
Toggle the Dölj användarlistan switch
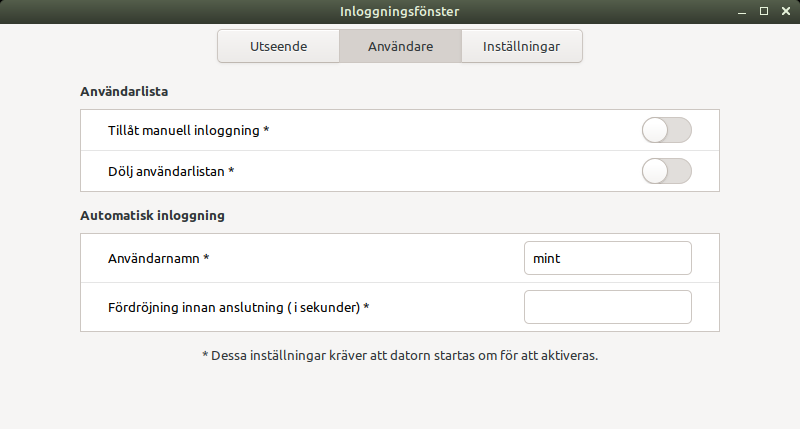[x=666, y=171]
